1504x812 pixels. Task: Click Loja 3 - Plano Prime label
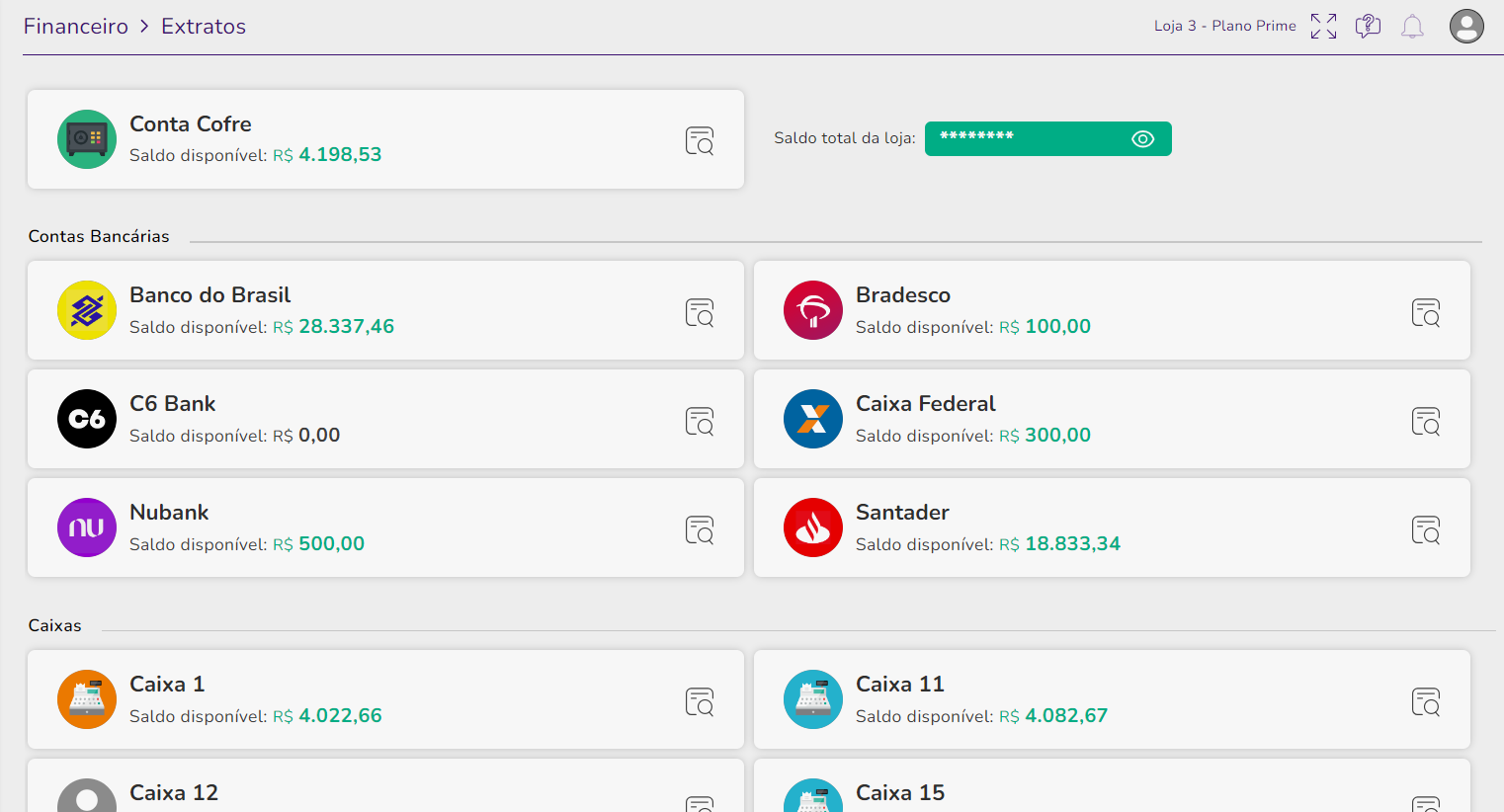point(1225,26)
